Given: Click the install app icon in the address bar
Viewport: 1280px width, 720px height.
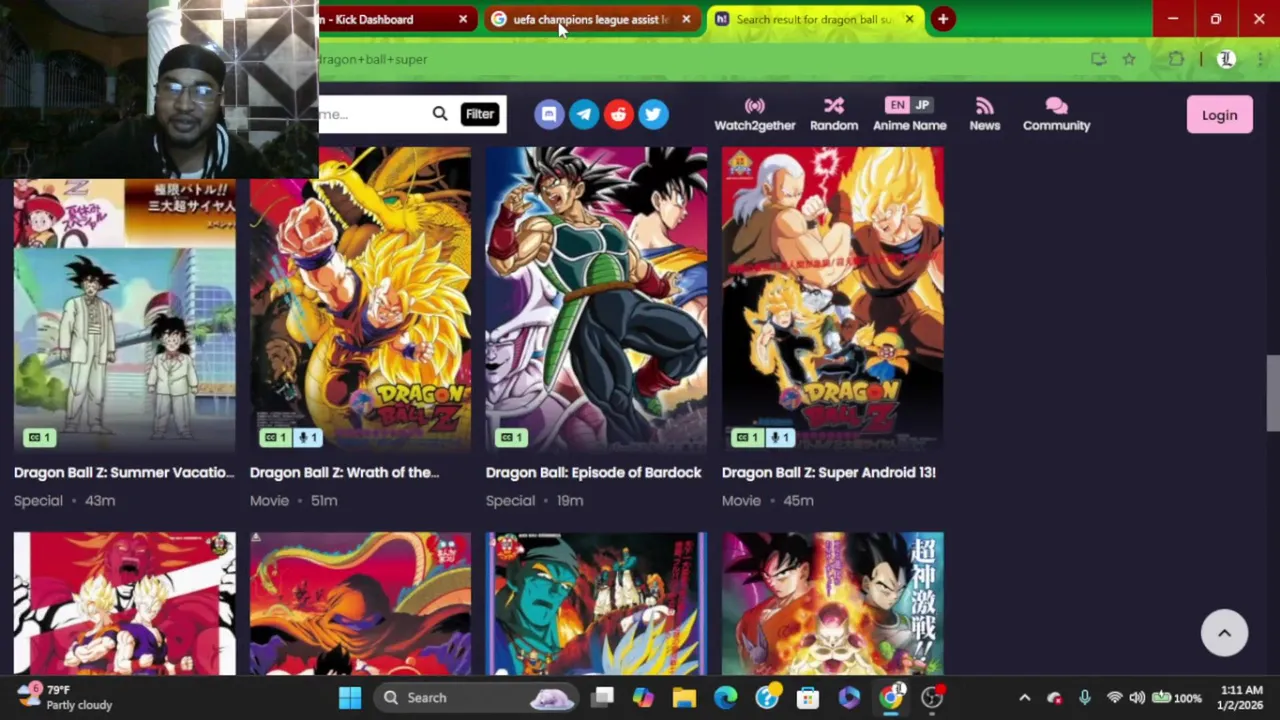Looking at the screenshot, I should click(x=1098, y=59).
